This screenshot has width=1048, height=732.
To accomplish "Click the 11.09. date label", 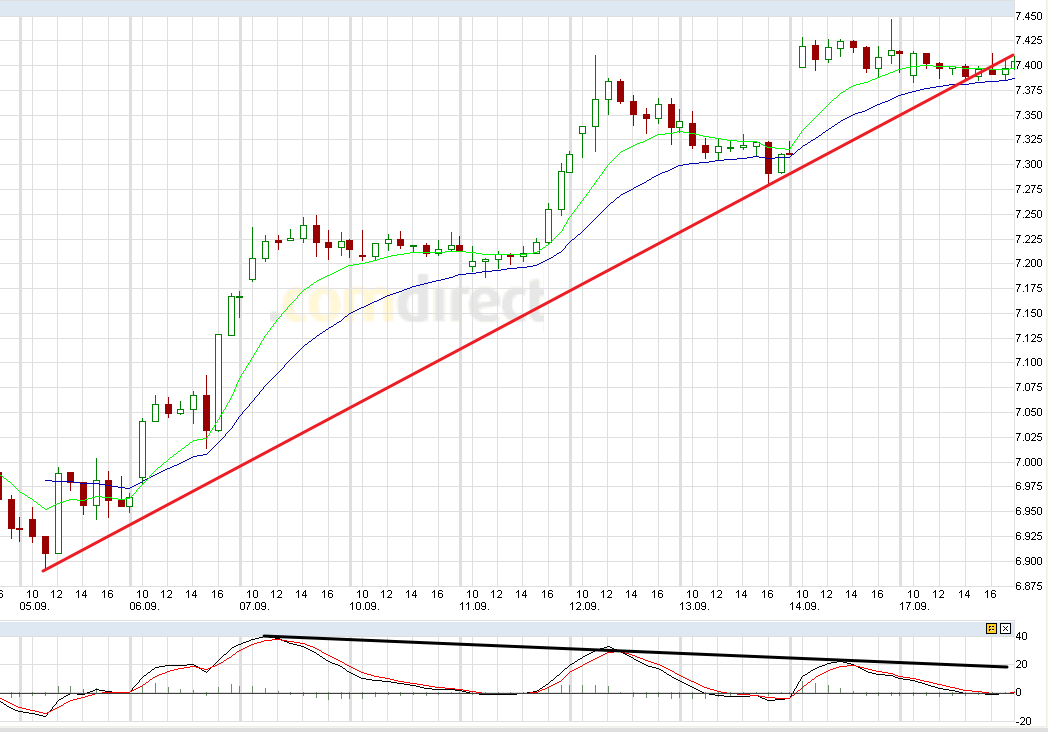I will click(x=474, y=606).
